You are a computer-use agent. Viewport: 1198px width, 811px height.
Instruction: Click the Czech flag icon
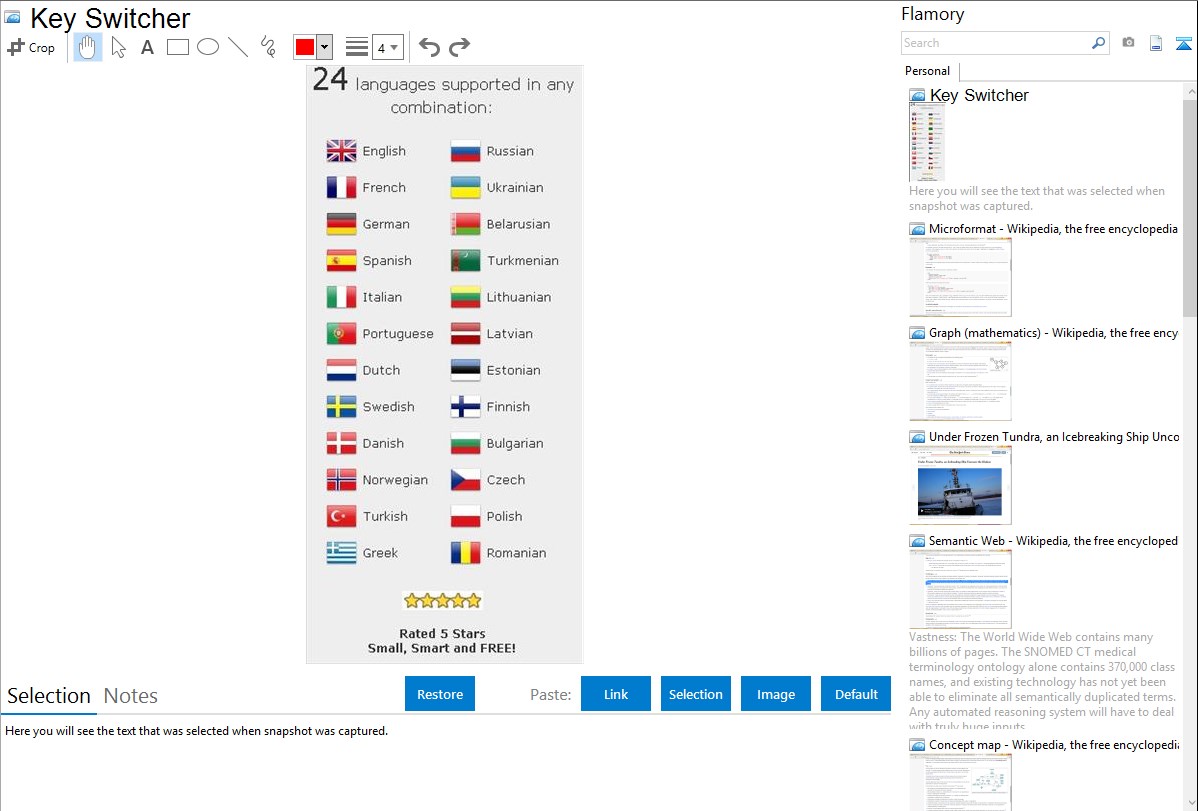click(x=465, y=479)
